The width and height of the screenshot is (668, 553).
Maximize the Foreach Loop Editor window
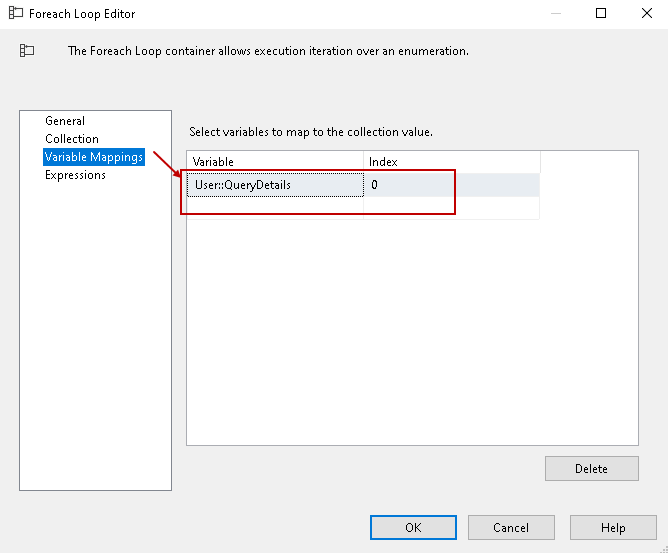pos(601,14)
